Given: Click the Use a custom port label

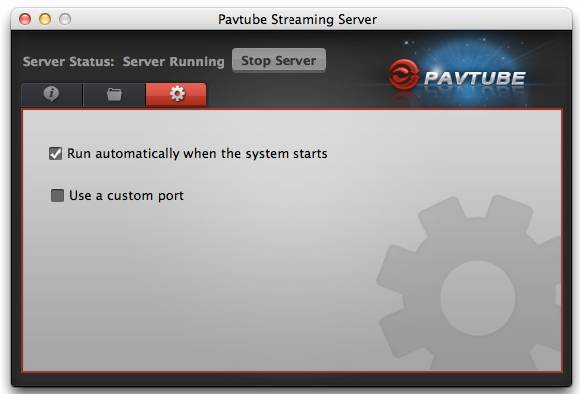Looking at the screenshot, I should (x=126, y=195).
